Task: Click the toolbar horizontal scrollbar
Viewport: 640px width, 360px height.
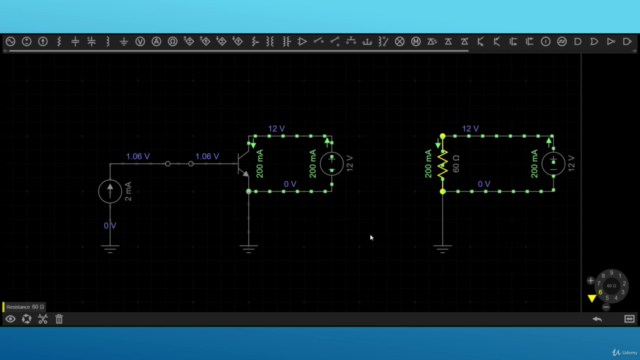Action: (x=239, y=51)
